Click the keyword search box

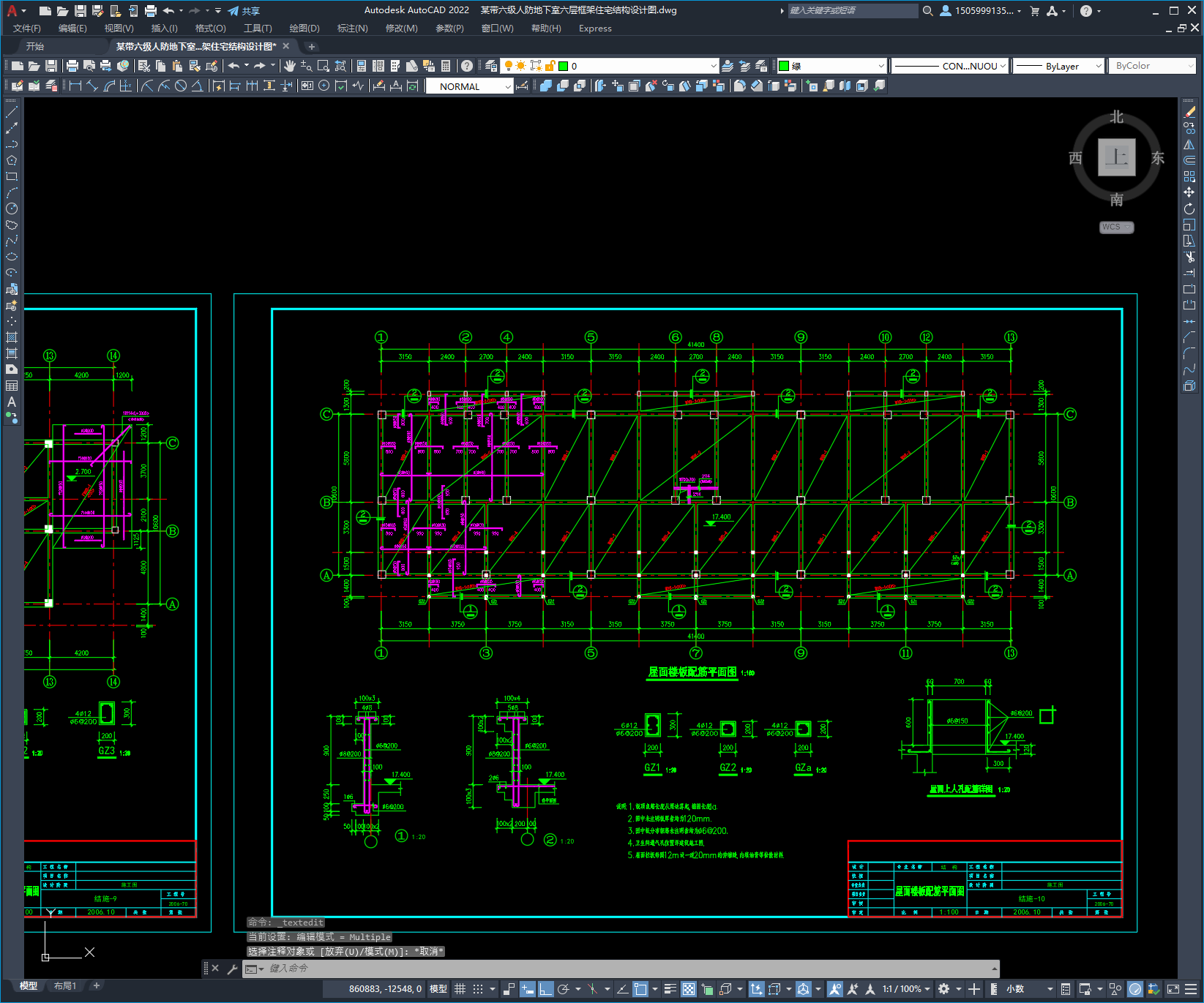(x=853, y=11)
